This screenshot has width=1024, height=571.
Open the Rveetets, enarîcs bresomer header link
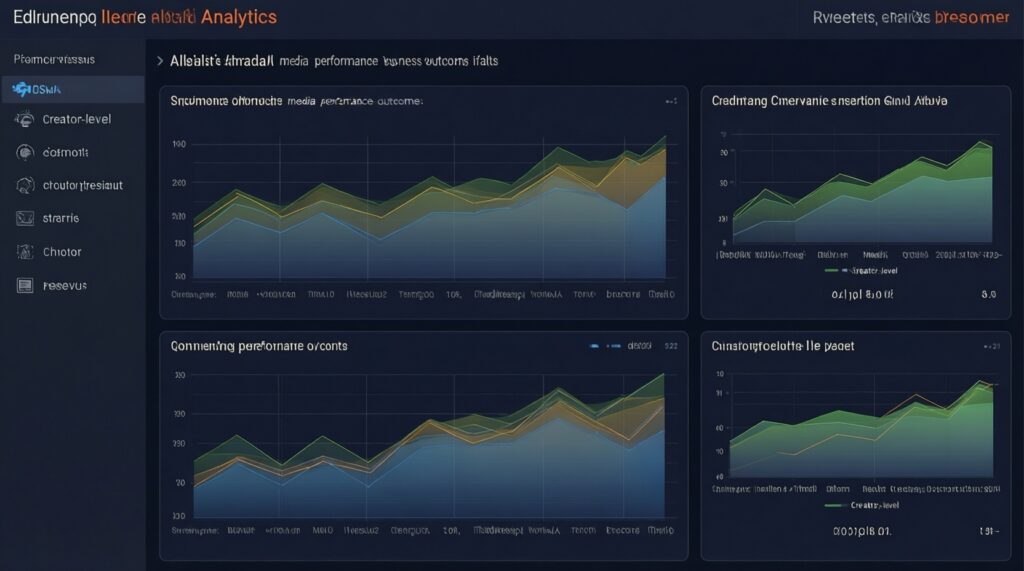pos(911,18)
